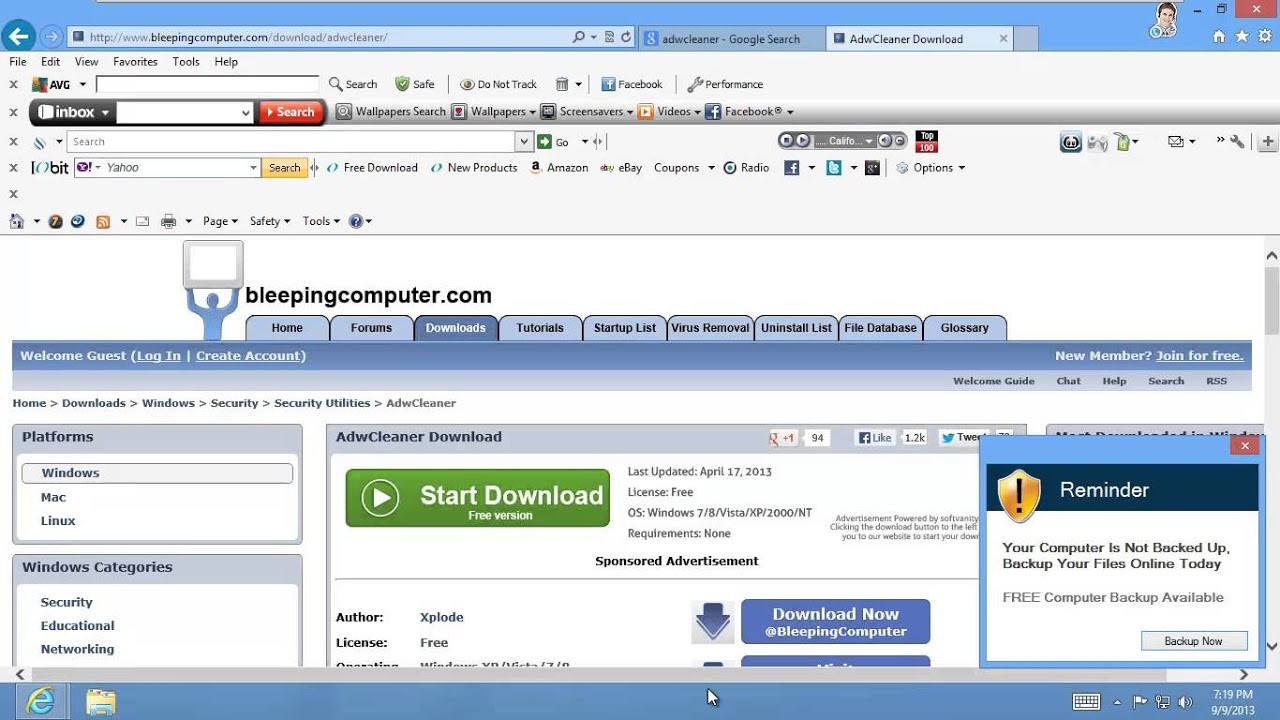The width and height of the screenshot is (1280, 720).
Task: Click Download Now @BleepingComputer button
Action: click(835, 622)
